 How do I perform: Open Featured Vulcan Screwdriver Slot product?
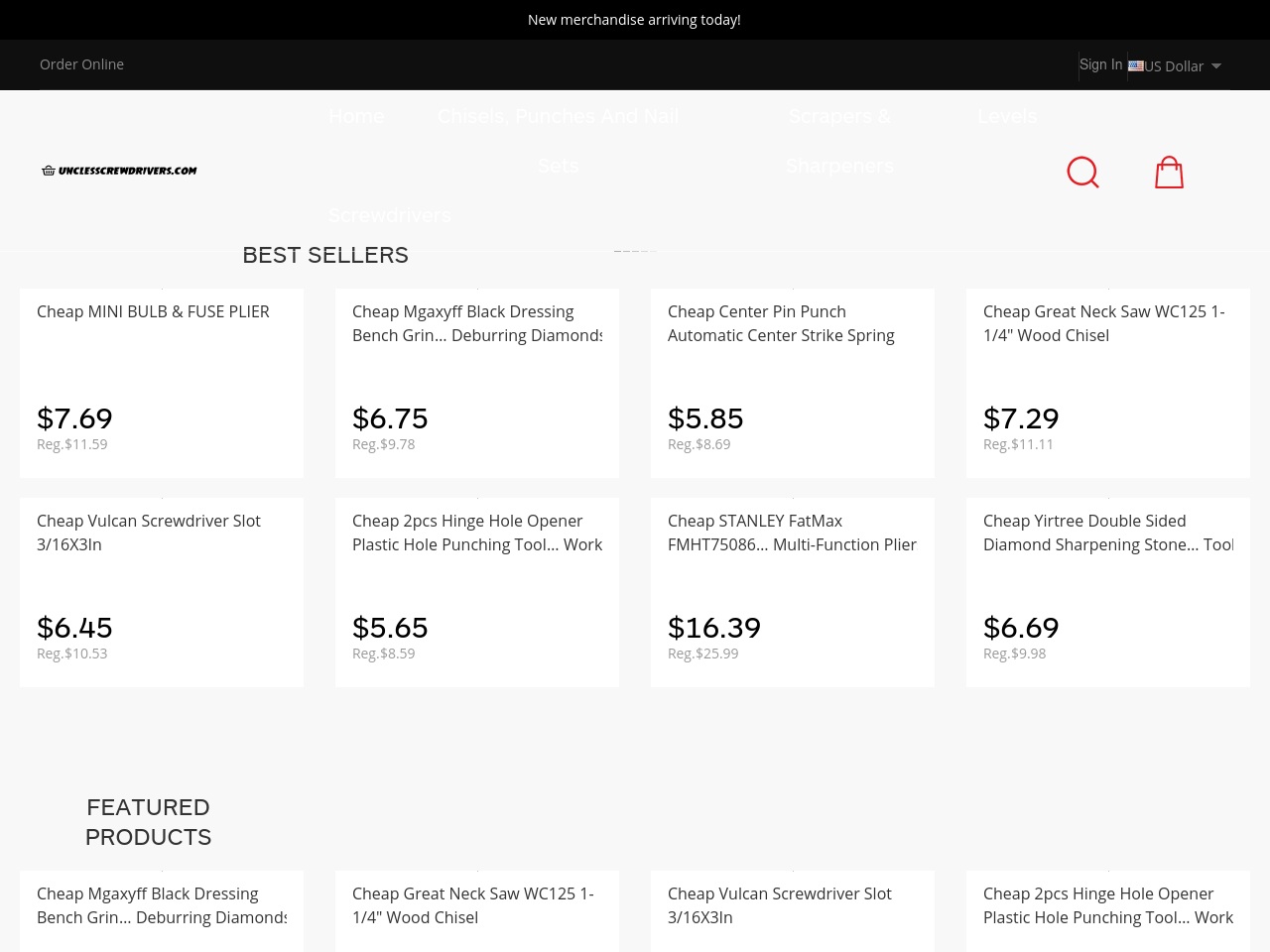780,905
